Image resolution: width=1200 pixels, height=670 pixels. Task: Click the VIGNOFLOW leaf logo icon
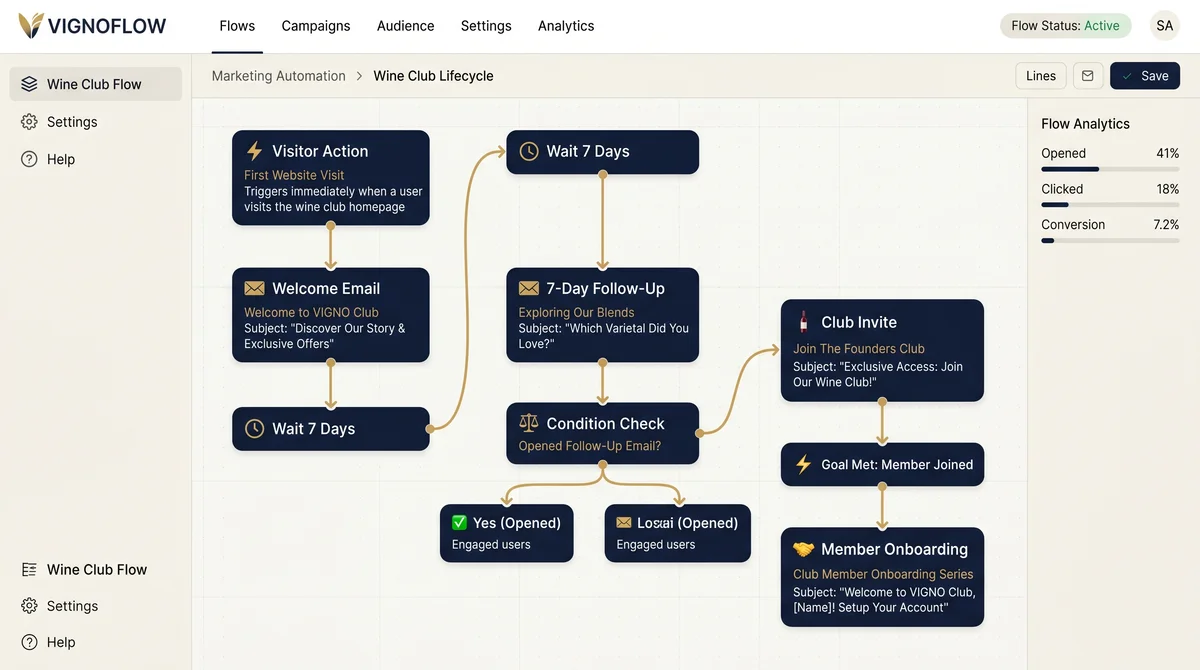click(31, 26)
